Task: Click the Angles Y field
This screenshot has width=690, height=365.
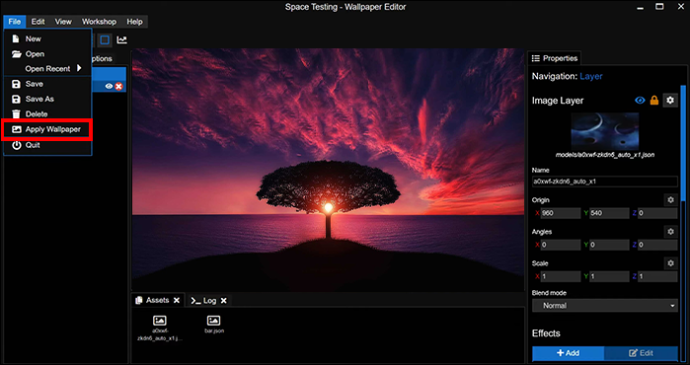Action: tap(609, 245)
